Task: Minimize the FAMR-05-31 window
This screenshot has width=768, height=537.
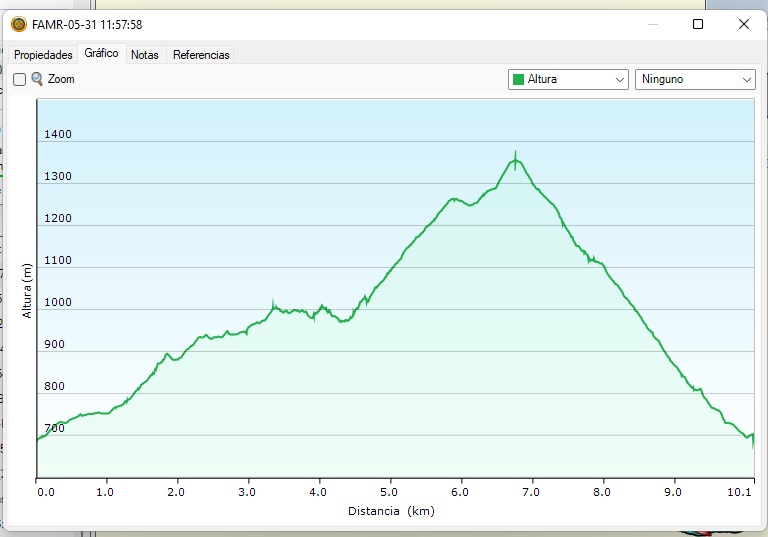Action: pyautogui.click(x=652, y=24)
